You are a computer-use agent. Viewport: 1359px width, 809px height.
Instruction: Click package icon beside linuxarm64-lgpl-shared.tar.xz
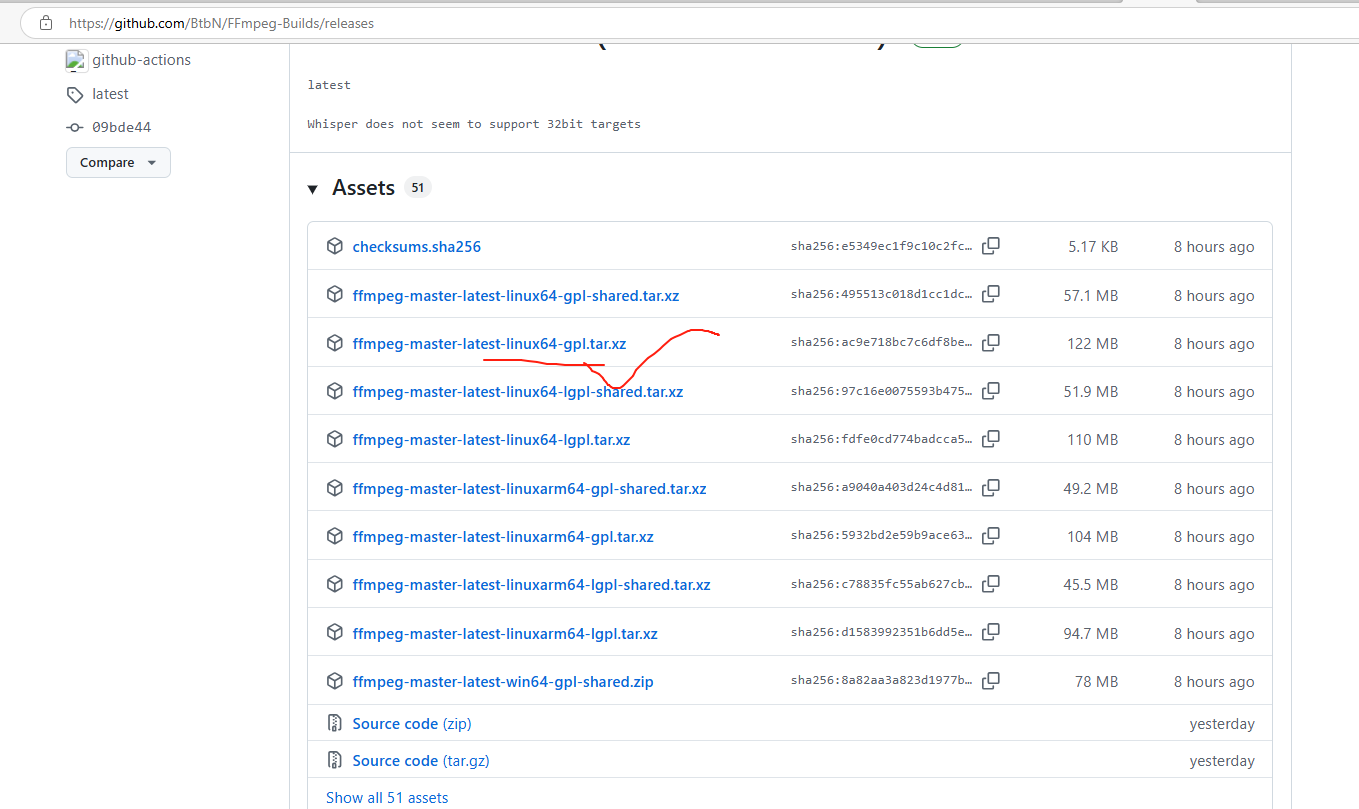335,585
